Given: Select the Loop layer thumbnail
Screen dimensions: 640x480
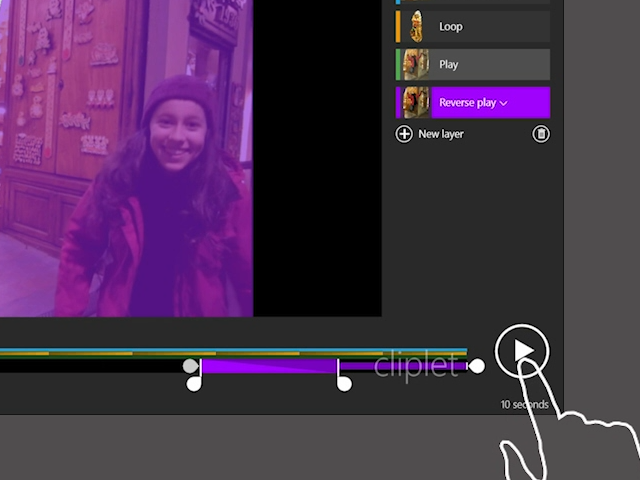Looking at the screenshot, I should click(x=416, y=26).
